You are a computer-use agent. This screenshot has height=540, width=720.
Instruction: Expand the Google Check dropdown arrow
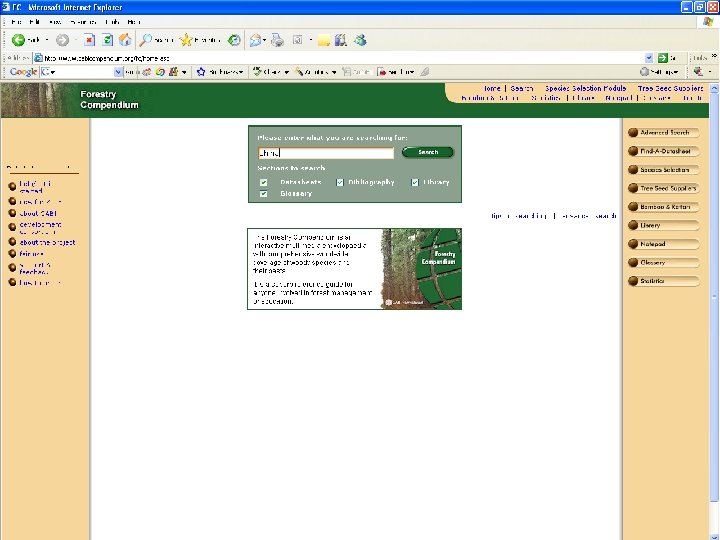point(286,72)
